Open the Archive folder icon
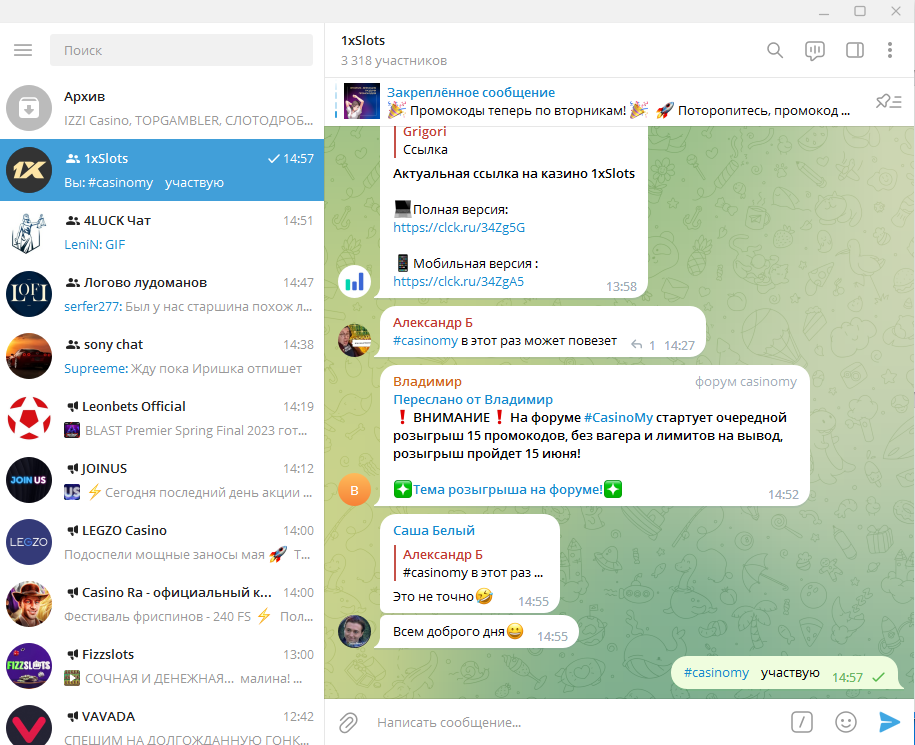The width and height of the screenshot is (915, 745). click(29, 108)
